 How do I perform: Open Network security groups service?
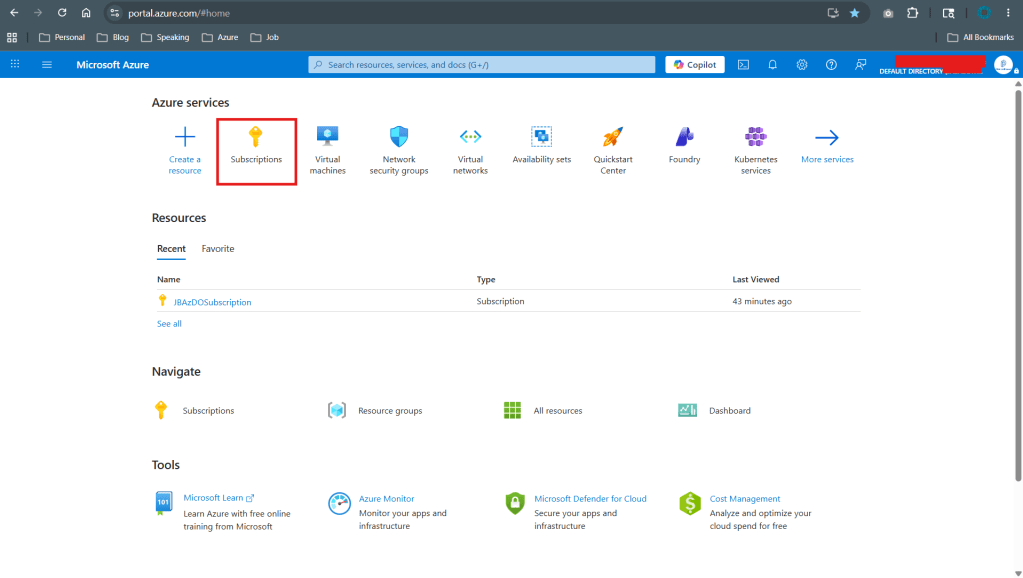[399, 151]
